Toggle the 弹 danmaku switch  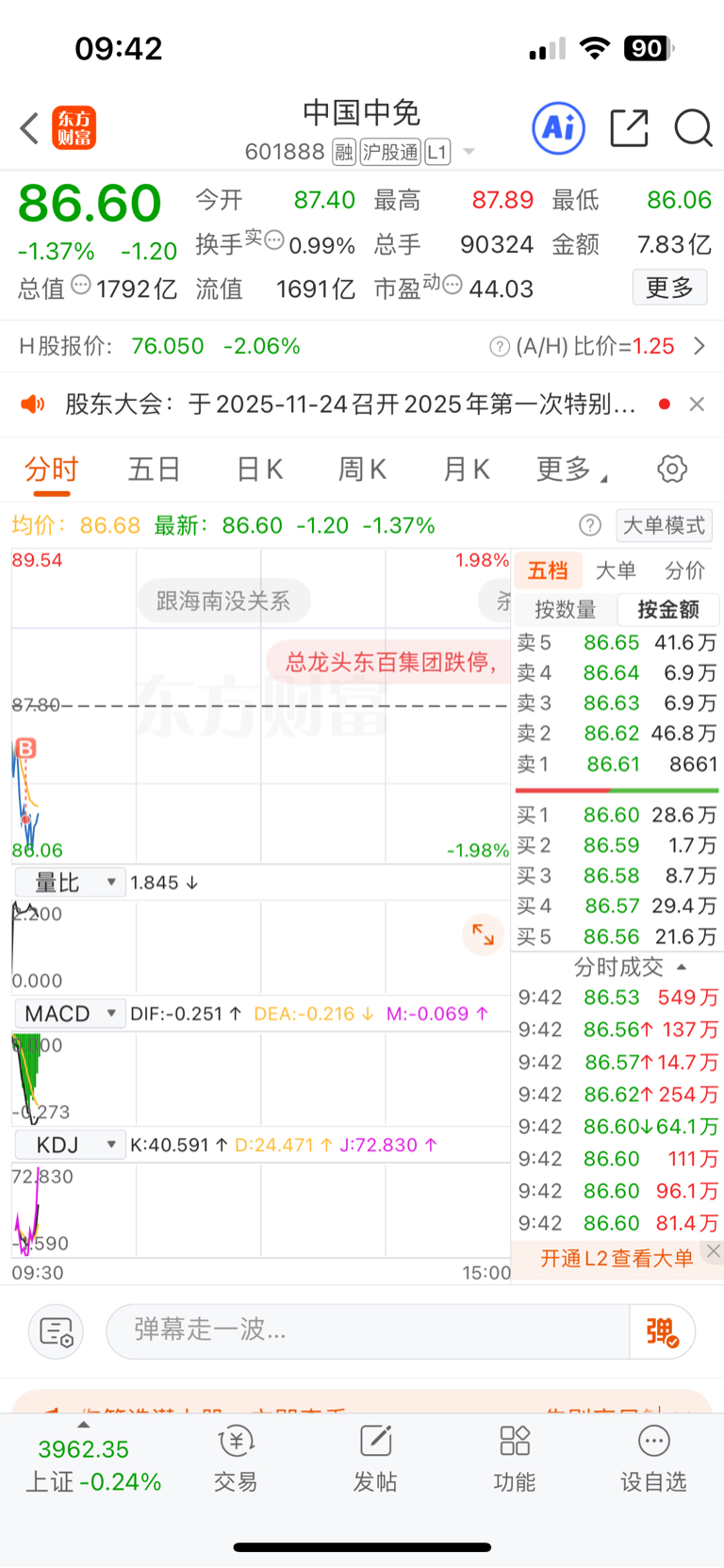[x=663, y=1332]
